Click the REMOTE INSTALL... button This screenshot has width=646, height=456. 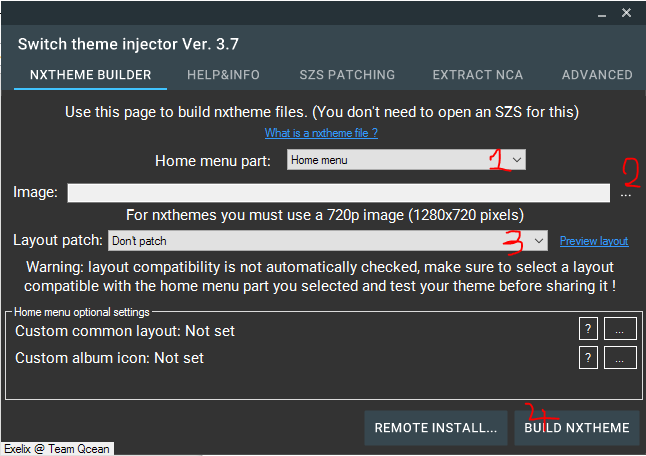pyautogui.click(x=435, y=428)
